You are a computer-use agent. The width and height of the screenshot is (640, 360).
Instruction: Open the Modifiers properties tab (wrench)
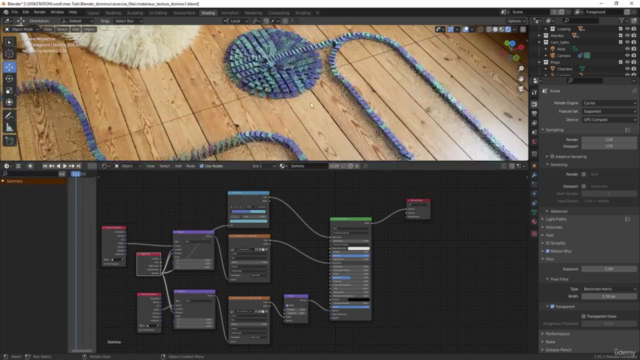[534, 175]
